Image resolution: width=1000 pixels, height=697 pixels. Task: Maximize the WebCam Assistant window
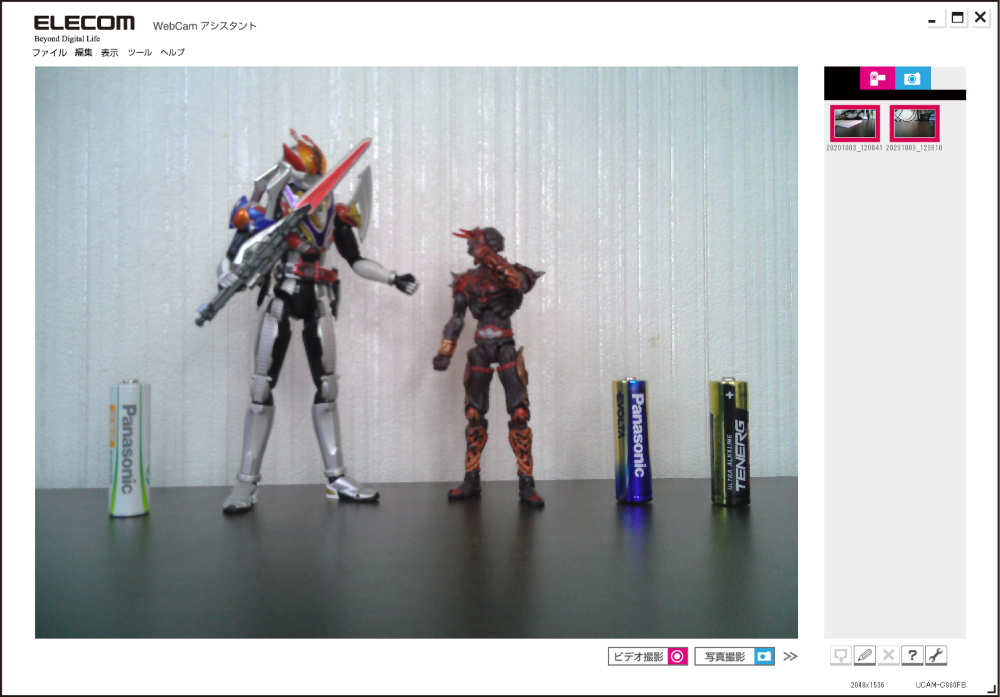(x=957, y=18)
